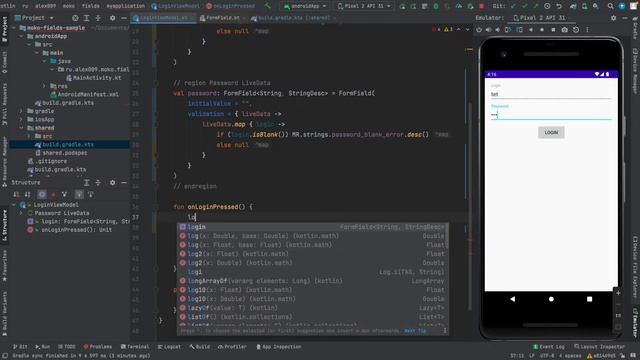Tap Android back navigation button on emulator screen
This screenshot has width=640, height=360.
coord(513,299)
